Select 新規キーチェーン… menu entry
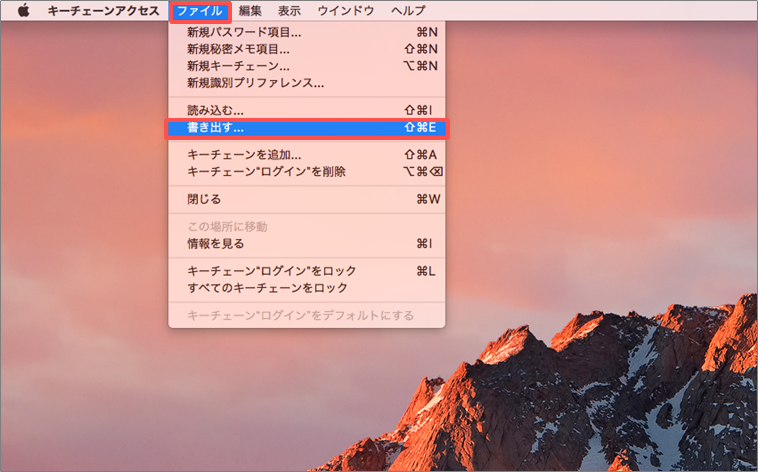758x472 pixels. pos(306,66)
